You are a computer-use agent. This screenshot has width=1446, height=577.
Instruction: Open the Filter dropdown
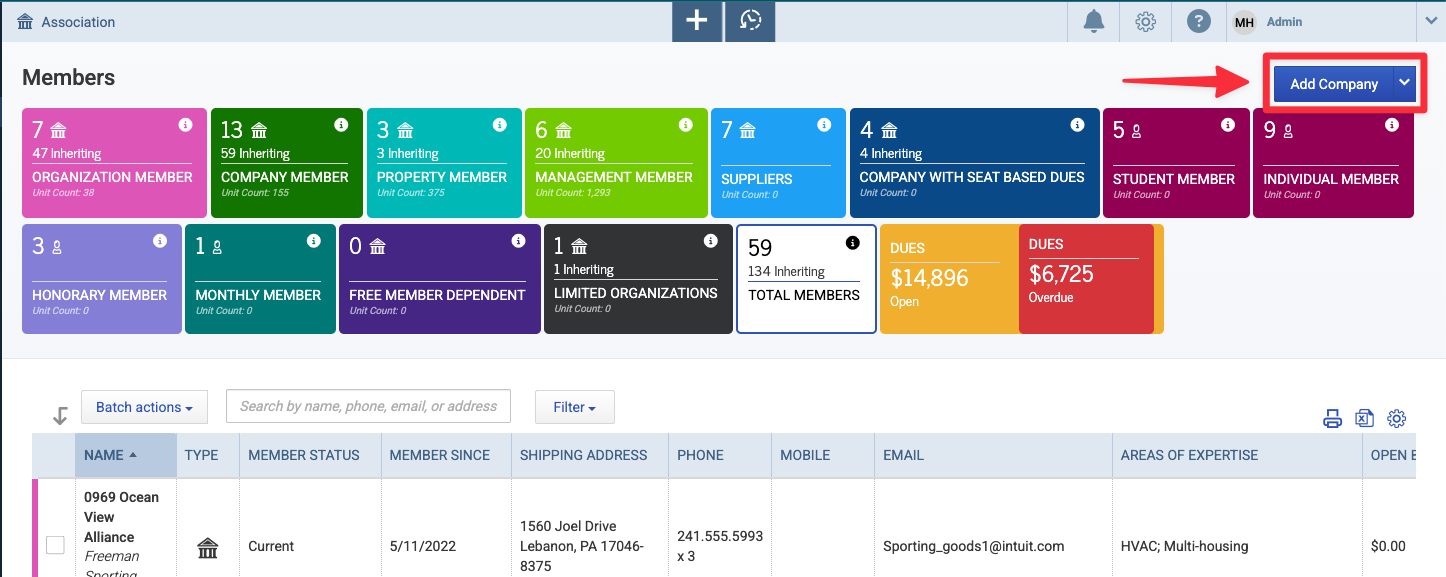[x=574, y=407]
